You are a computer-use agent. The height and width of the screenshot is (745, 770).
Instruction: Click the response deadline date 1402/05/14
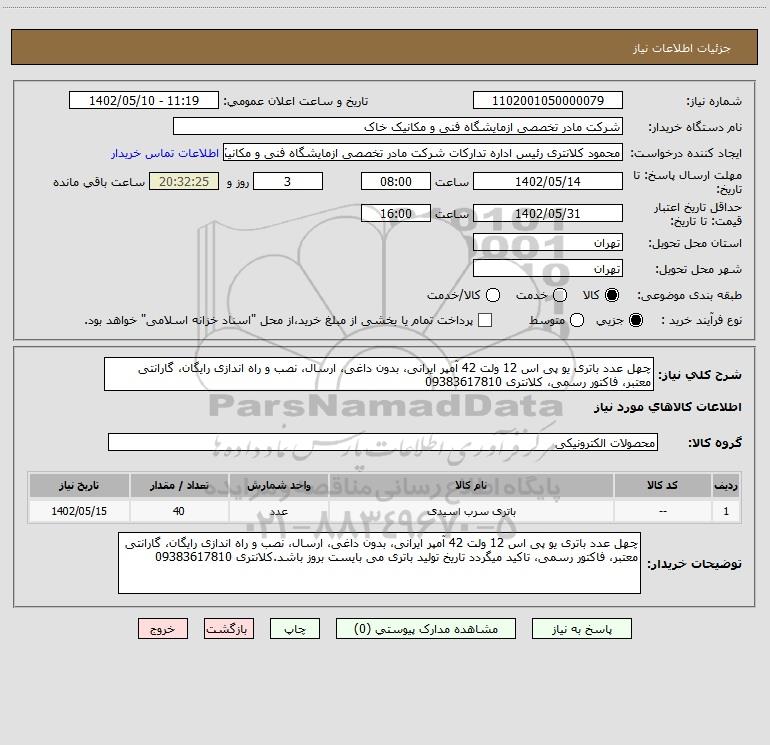click(x=548, y=181)
